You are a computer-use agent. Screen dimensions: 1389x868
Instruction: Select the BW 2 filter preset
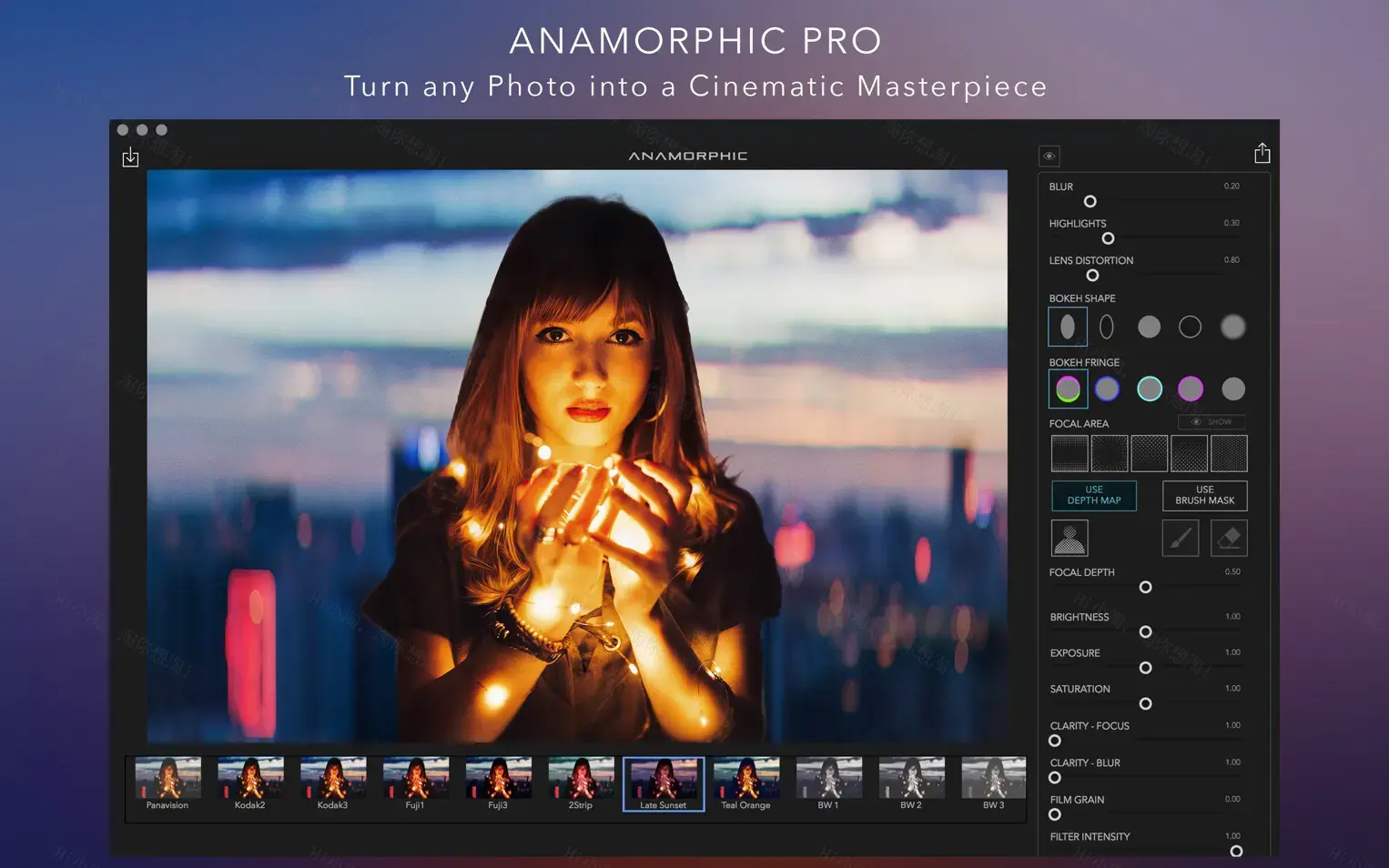coord(910,783)
